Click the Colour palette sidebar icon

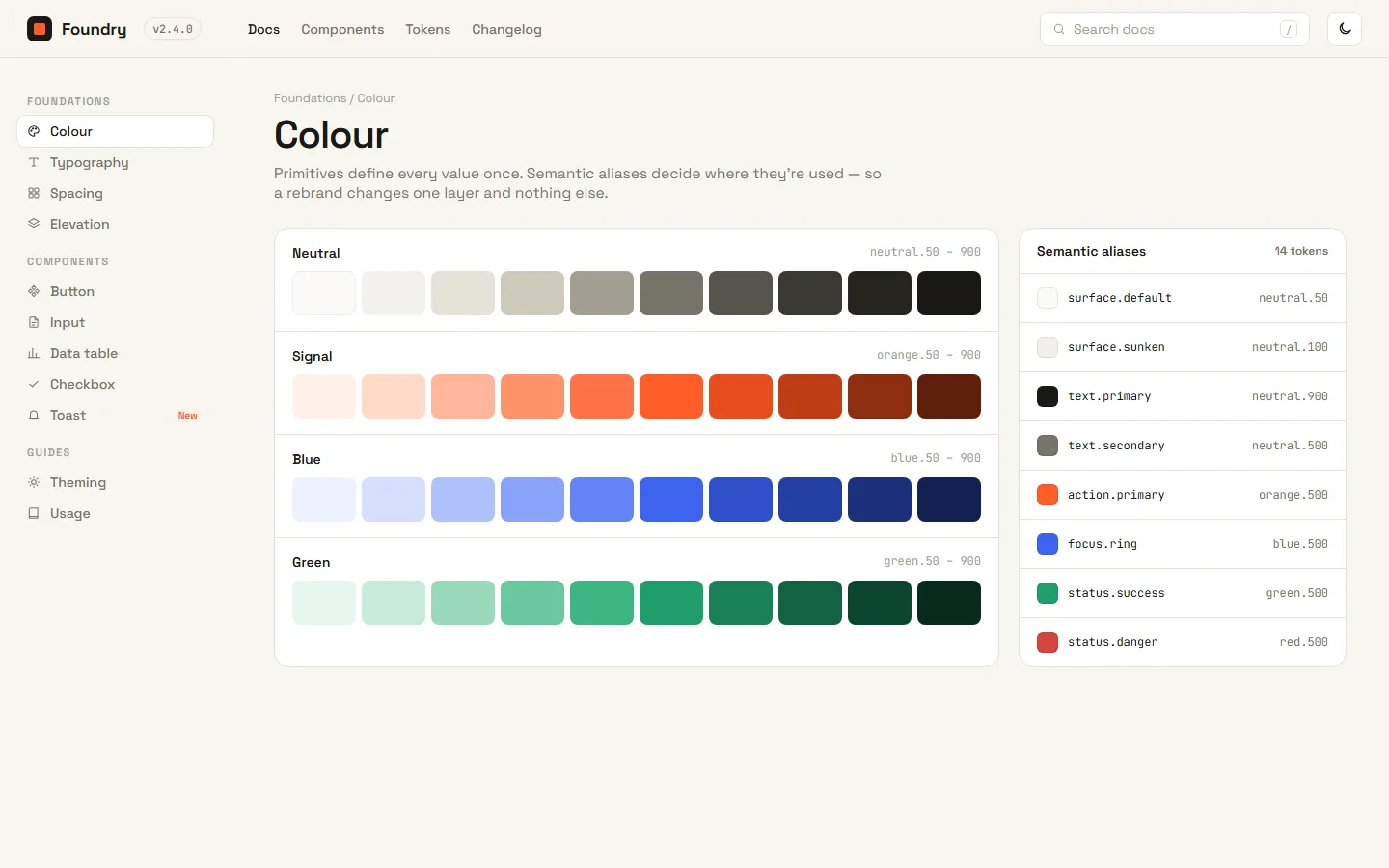(x=34, y=131)
